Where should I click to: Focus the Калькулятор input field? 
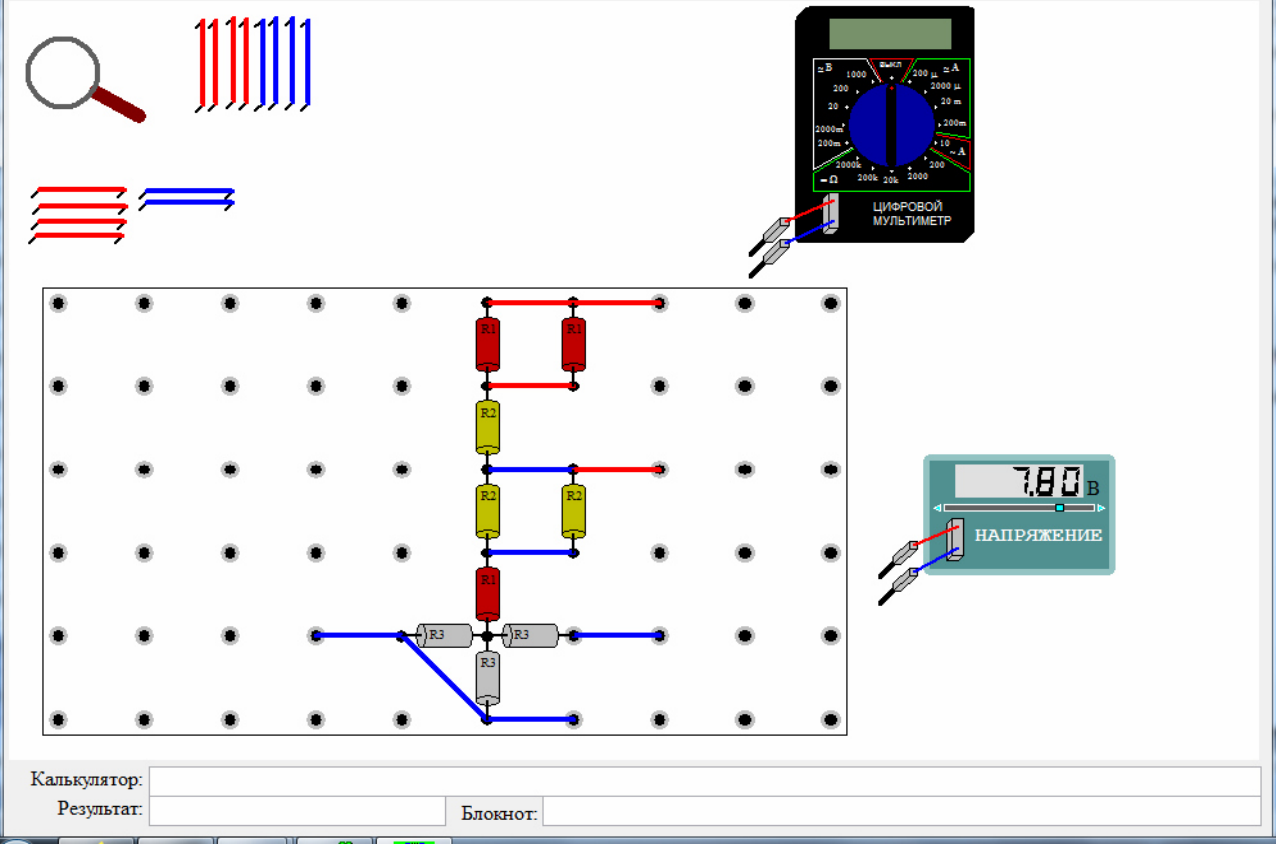pyautogui.click(x=705, y=780)
